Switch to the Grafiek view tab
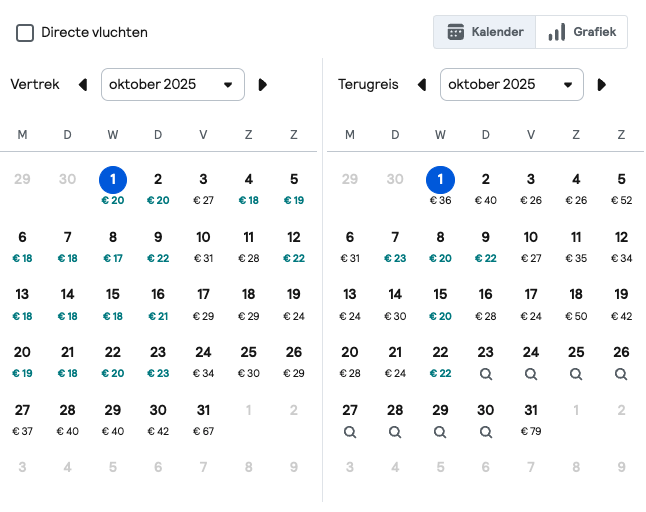 (582, 32)
